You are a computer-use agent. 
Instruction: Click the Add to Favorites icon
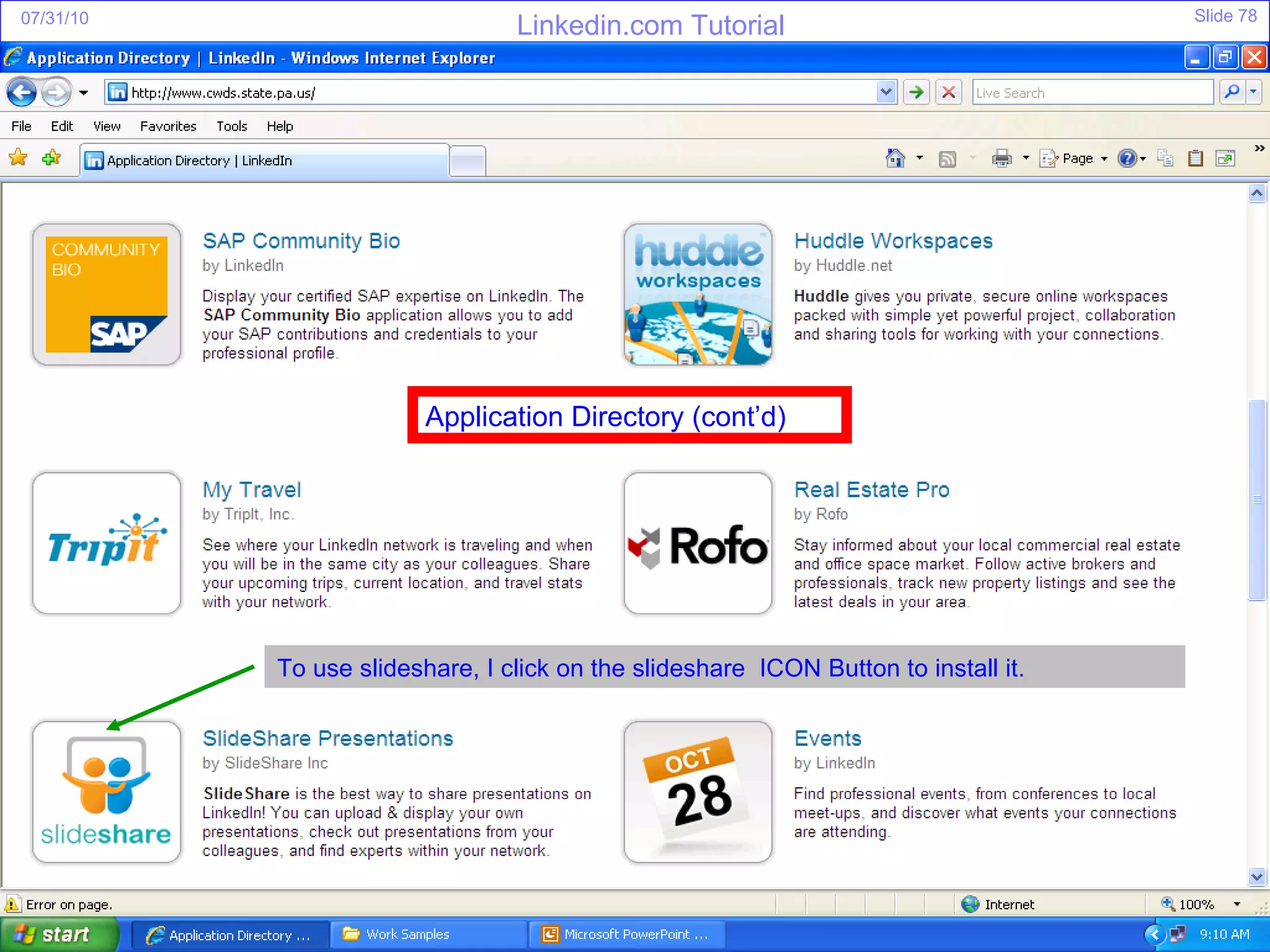[51, 159]
